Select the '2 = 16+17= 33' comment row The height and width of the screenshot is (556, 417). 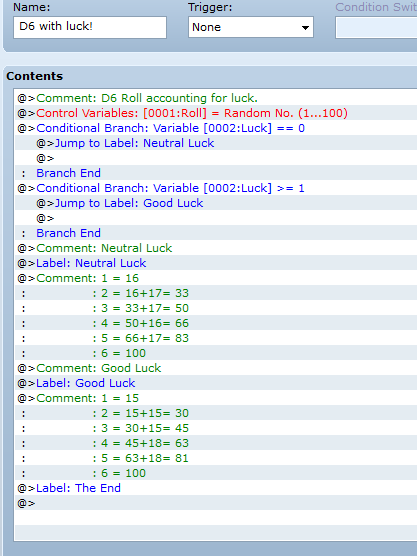click(x=216, y=293)
